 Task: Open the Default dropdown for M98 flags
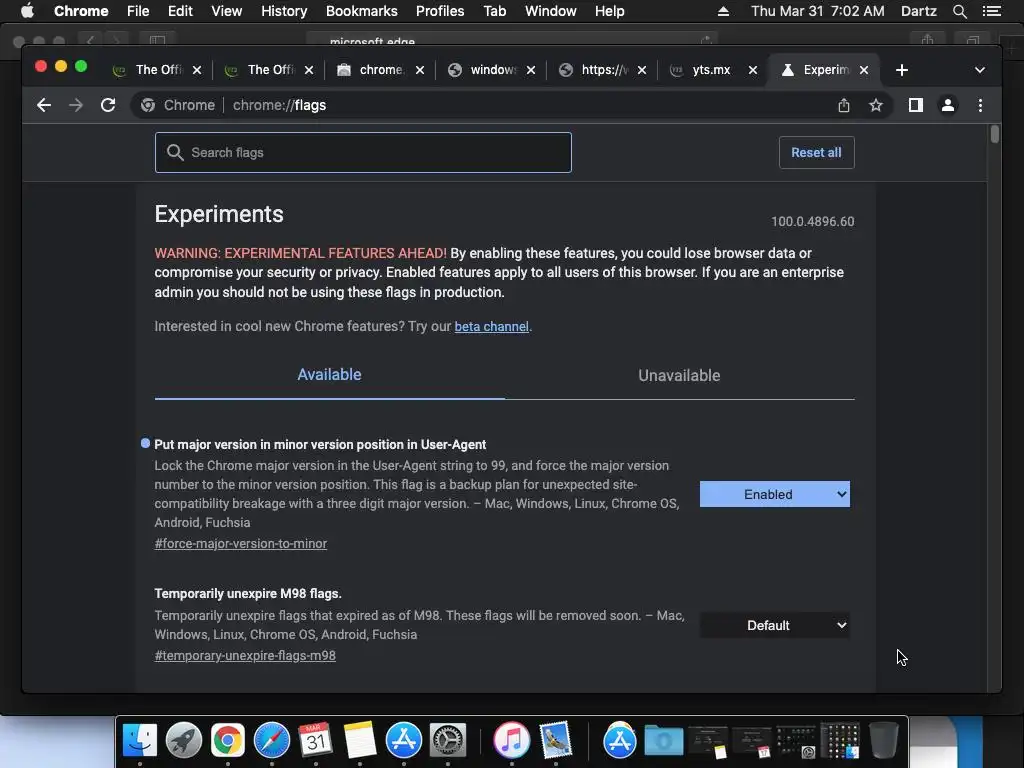pyautogui.click(x=775, y=626)
